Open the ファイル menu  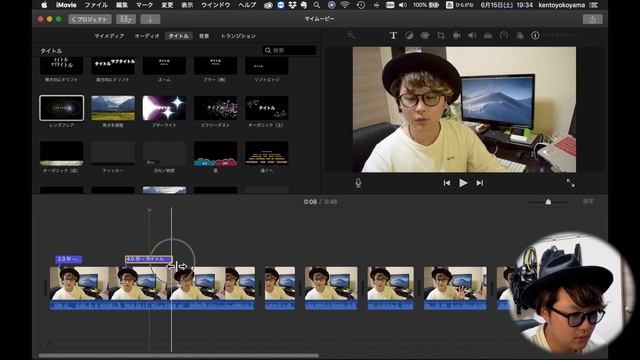[96, 5]
